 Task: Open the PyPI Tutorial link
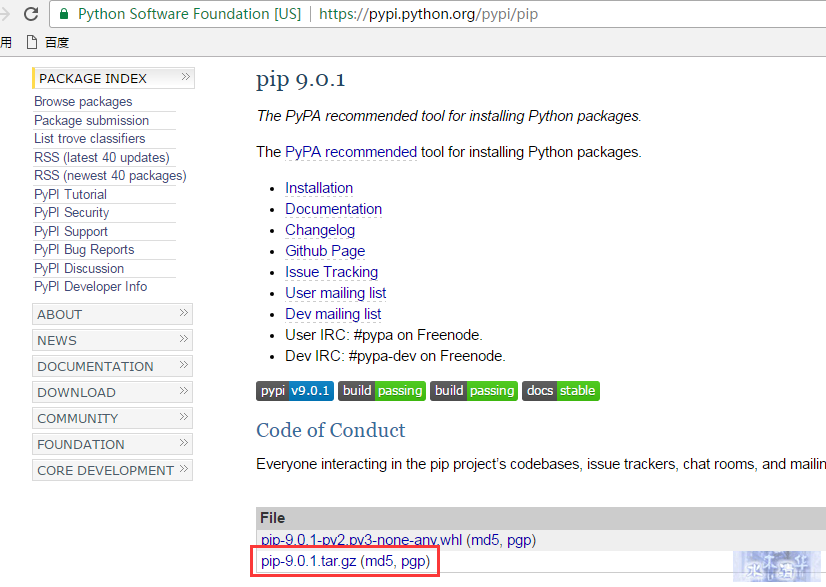tap(71, 194)
